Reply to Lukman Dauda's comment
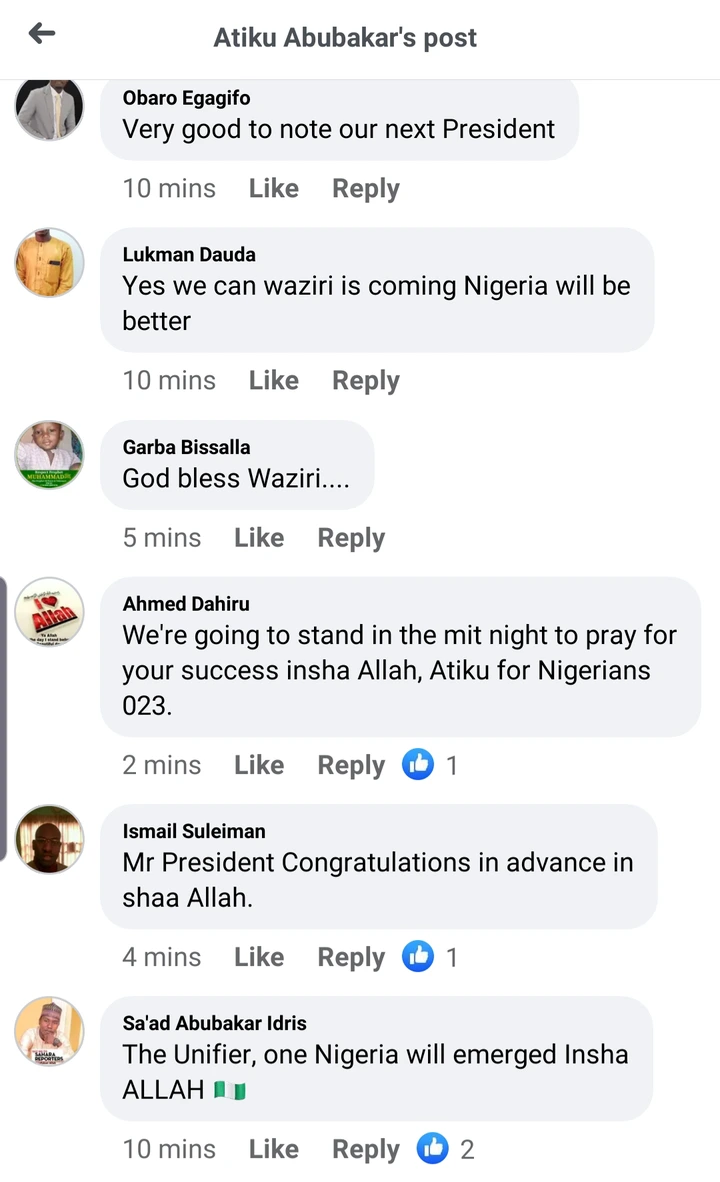Viewport: 720px width, 1182px height. click(366, 380)
